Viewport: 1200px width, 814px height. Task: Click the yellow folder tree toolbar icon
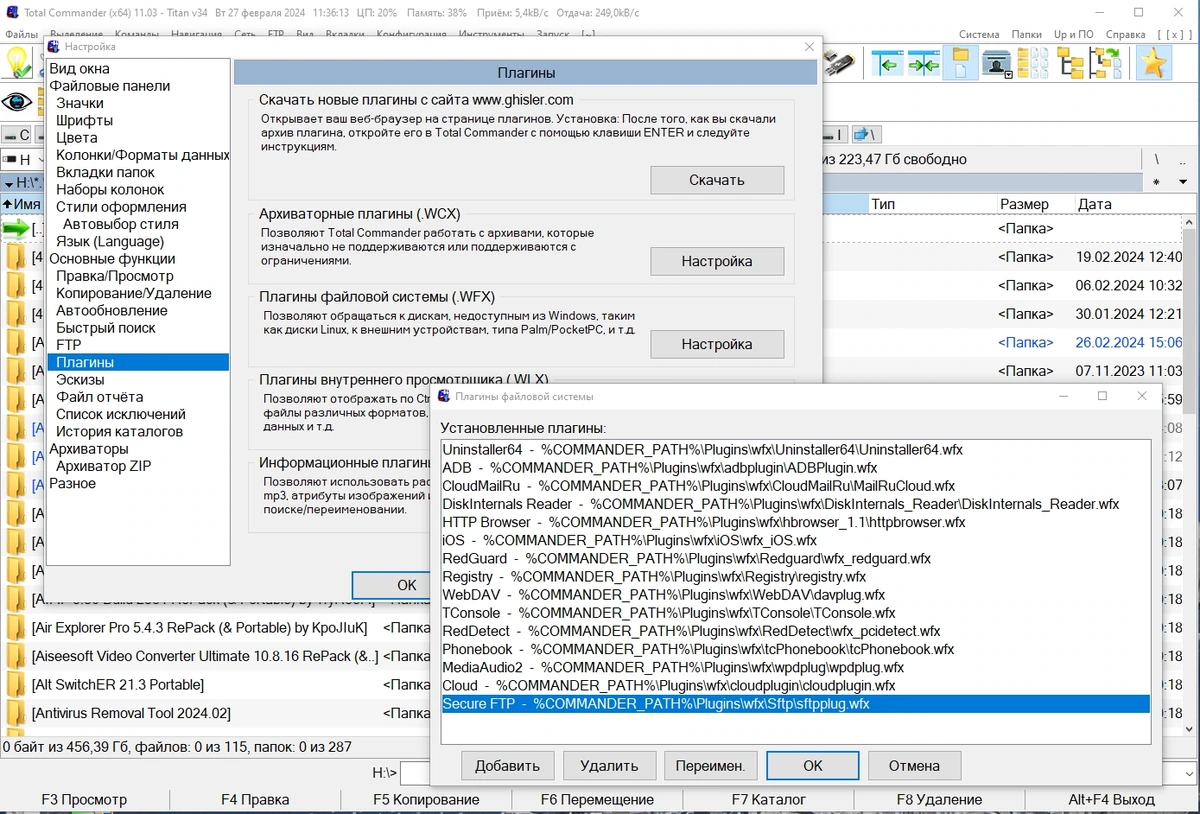pos(1071,63)
